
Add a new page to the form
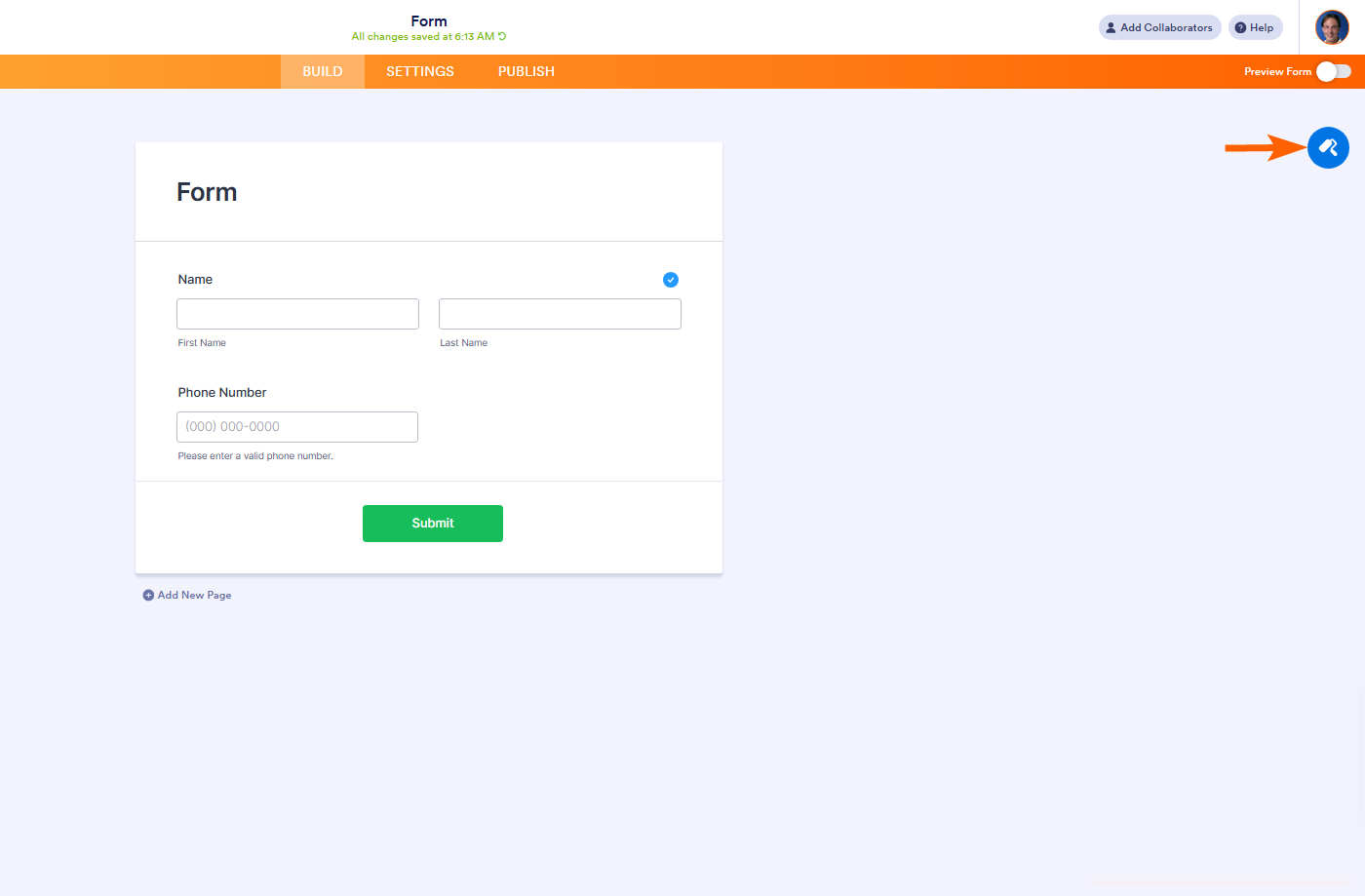187,595
